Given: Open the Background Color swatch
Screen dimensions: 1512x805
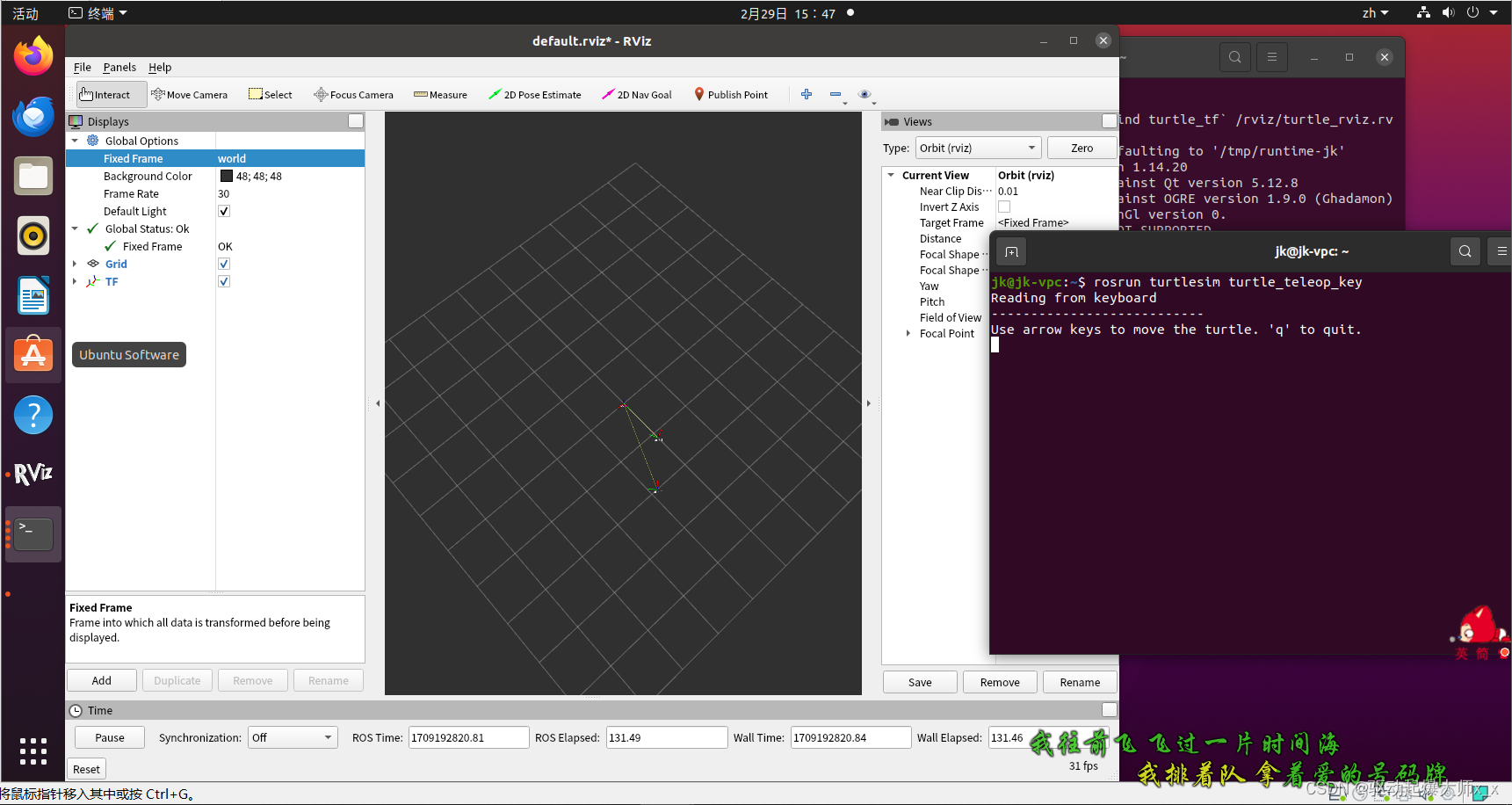Looking at the screenshot, I should (226, 176).
